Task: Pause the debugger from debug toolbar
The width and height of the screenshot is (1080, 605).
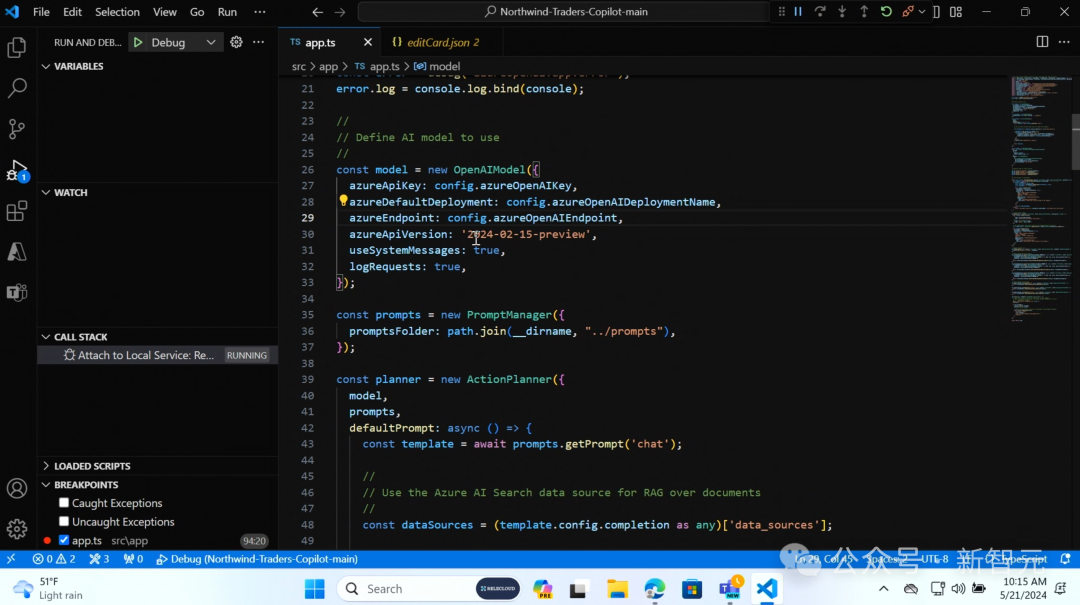Action: pos(798,12)
